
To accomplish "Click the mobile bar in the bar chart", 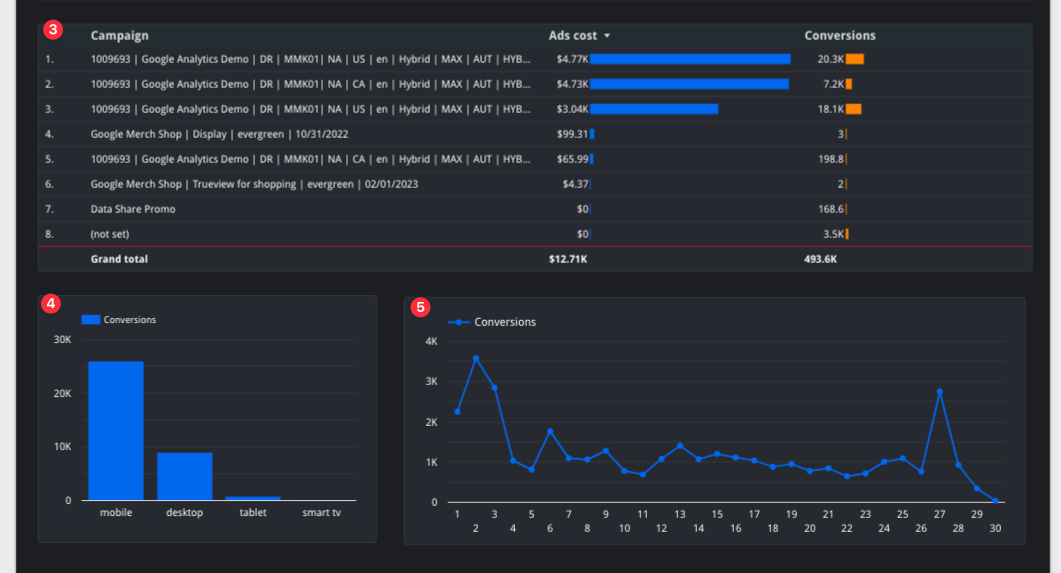I will (116, 431).
